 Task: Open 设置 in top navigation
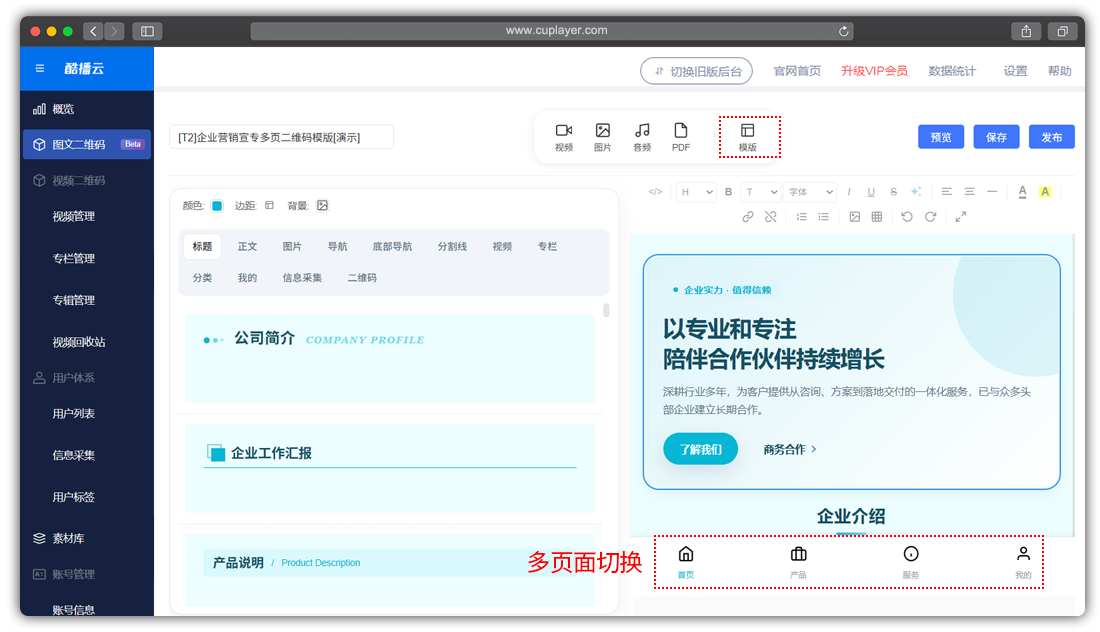point(1015,71)
